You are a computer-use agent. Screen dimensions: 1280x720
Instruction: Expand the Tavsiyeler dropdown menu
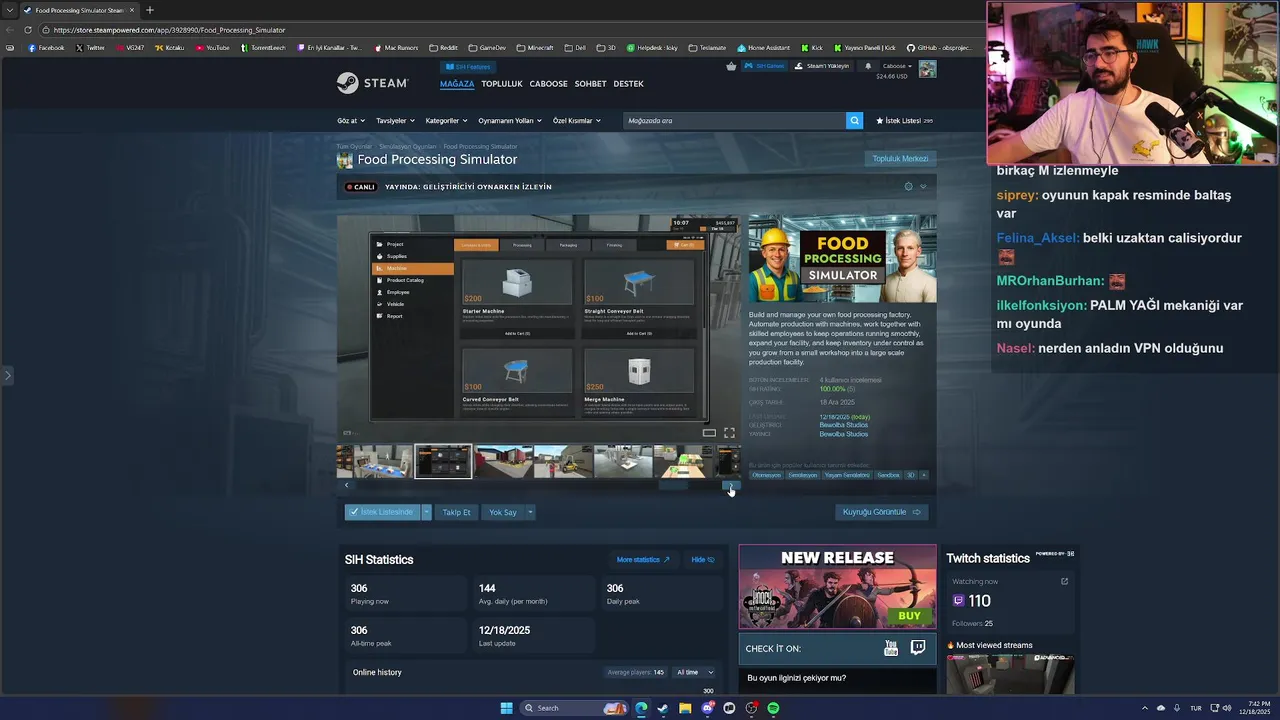click(x=395, y=121)
